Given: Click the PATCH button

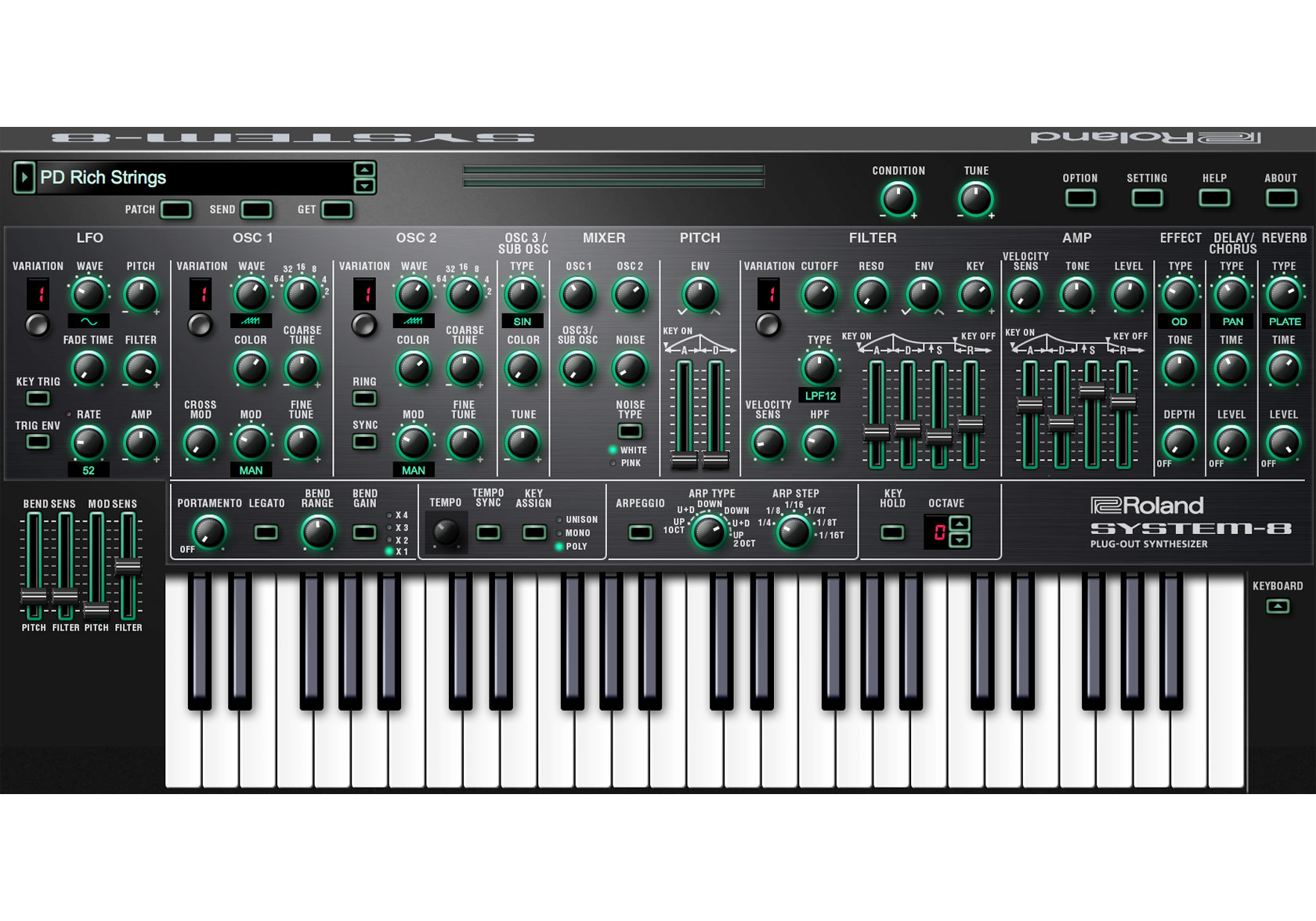Looking at the screenshot, I should [176, 210].
